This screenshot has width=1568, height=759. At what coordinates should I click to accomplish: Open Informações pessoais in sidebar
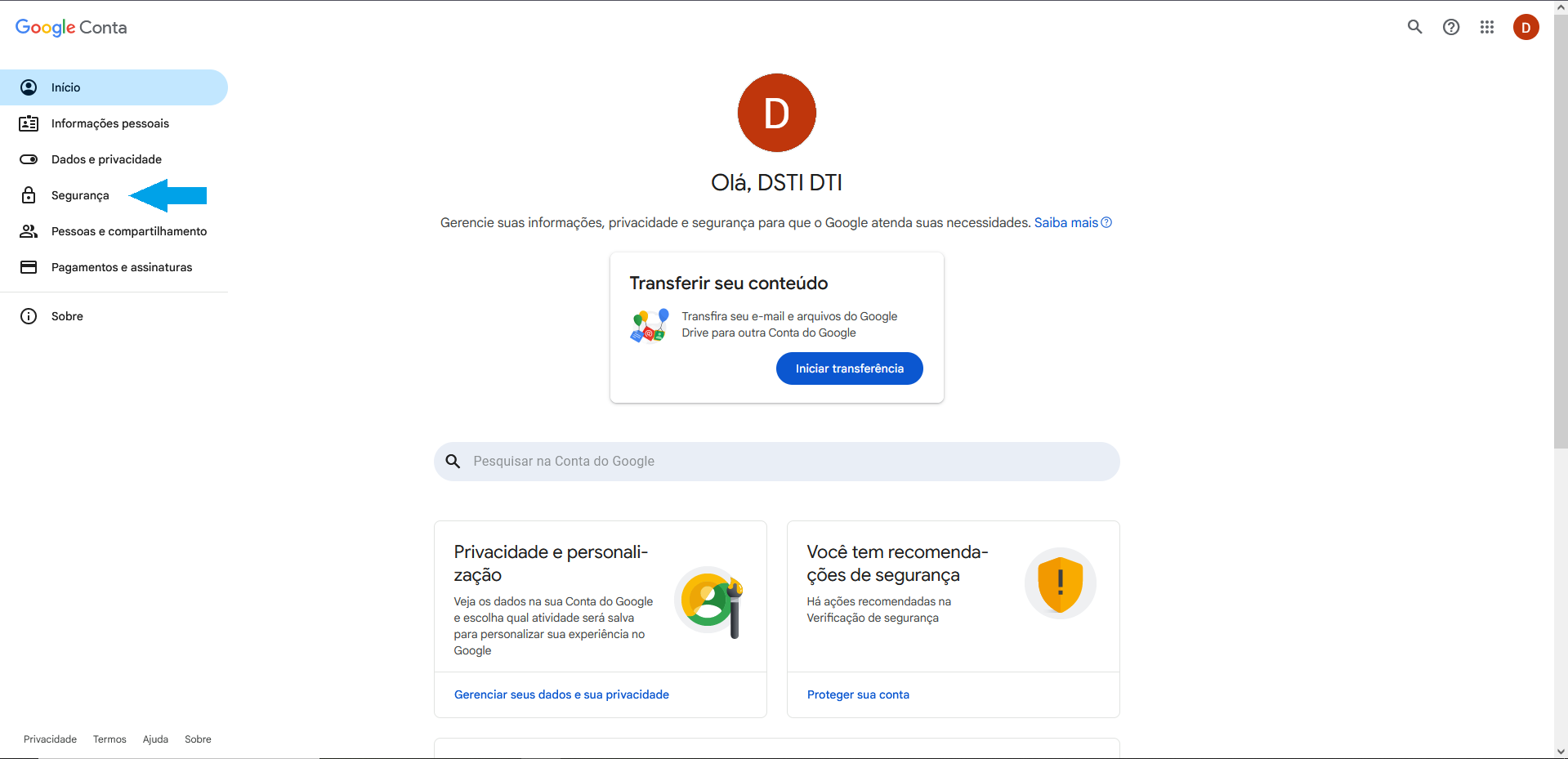pyautogui.click(x=109, y=123)
